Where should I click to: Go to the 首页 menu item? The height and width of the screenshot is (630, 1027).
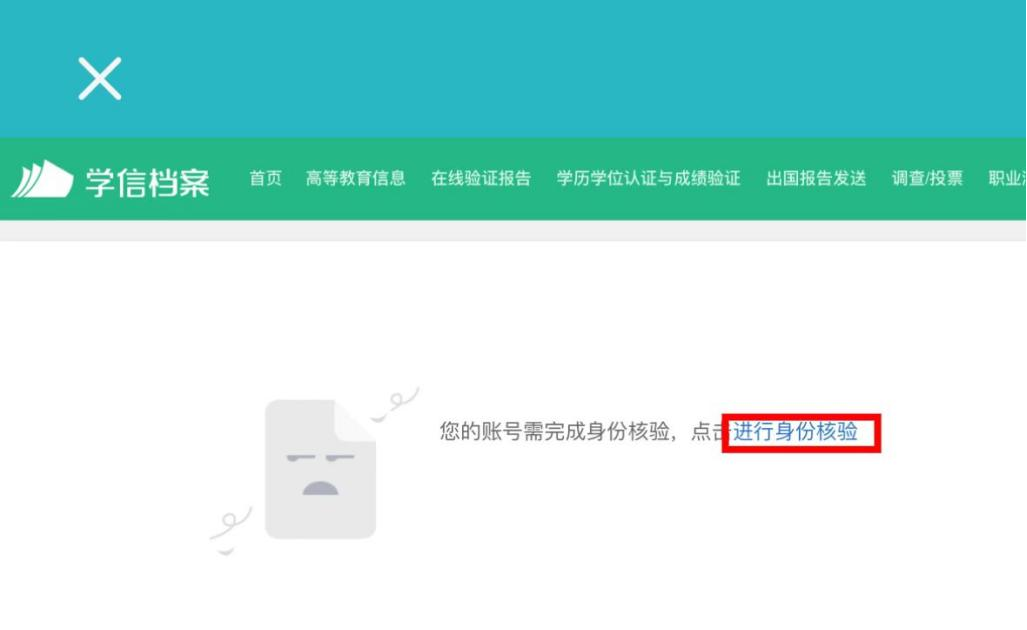(265, 178)
